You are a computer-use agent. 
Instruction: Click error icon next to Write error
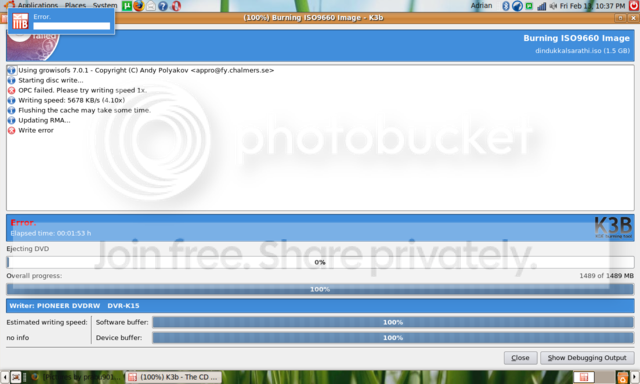(11, 130)
